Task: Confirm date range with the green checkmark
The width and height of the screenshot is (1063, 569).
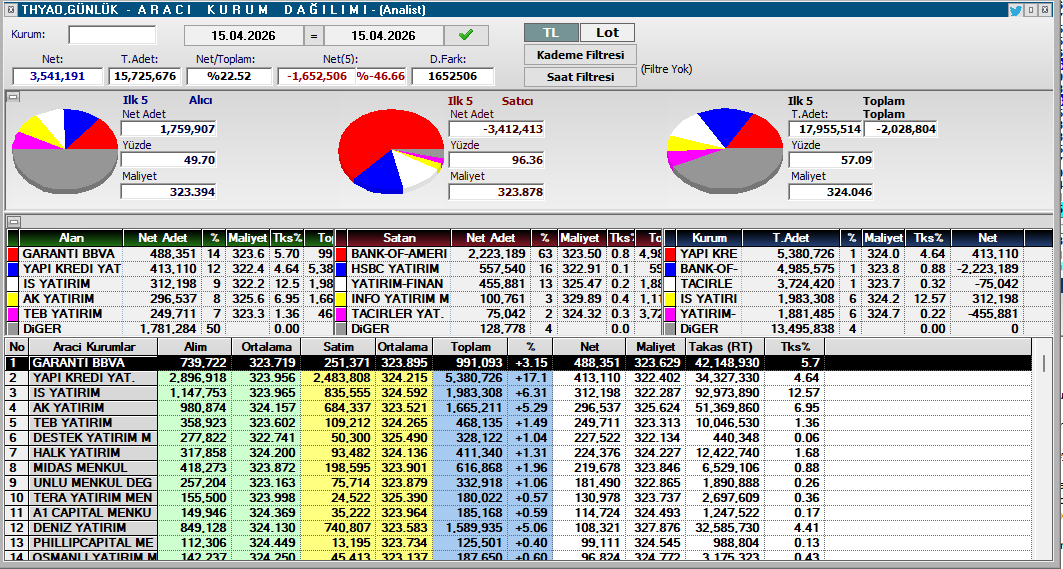Action: pyautogui.click(x=466, y=35)
